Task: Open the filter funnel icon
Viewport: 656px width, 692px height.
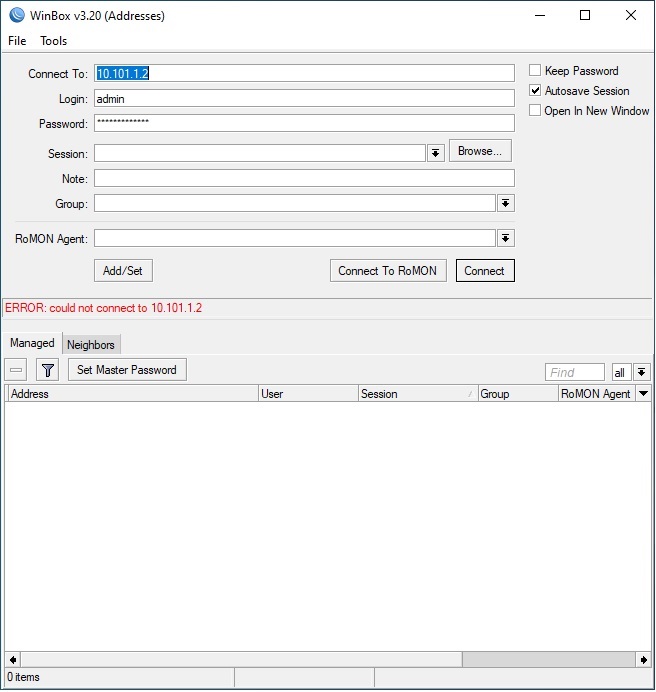Action: tap(48, 370)
